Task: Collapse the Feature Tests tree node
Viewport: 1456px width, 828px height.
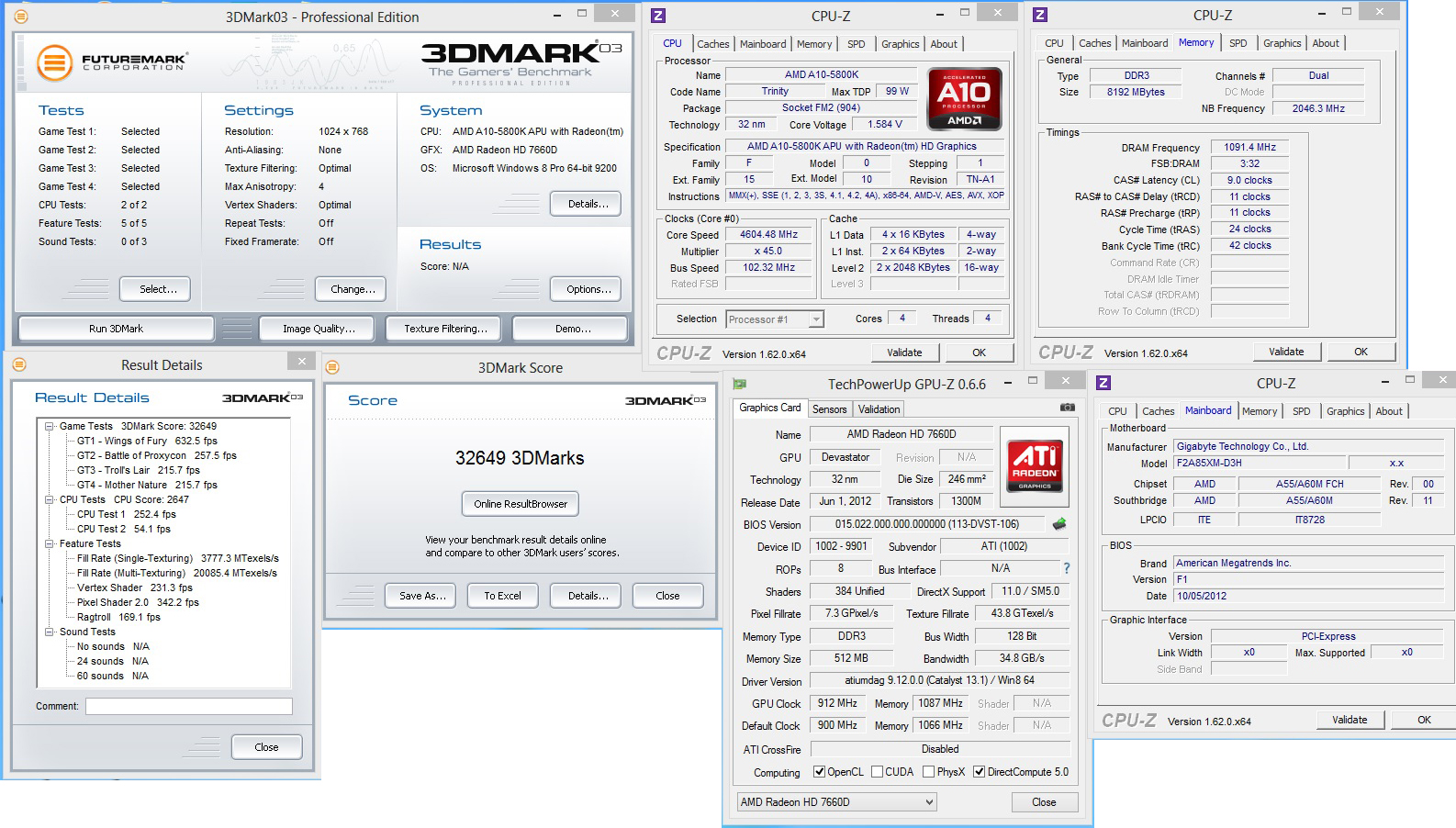Action: pos(50,543)
